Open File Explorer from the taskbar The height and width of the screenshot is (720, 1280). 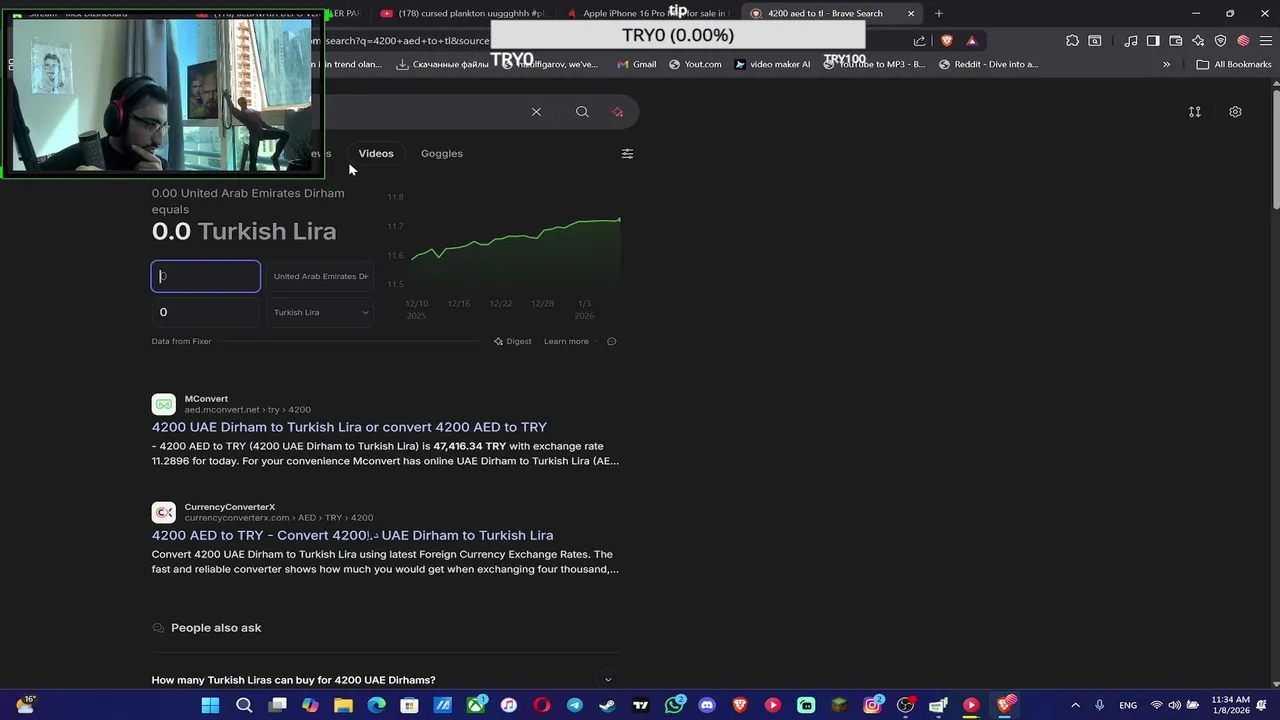[343, 705]
